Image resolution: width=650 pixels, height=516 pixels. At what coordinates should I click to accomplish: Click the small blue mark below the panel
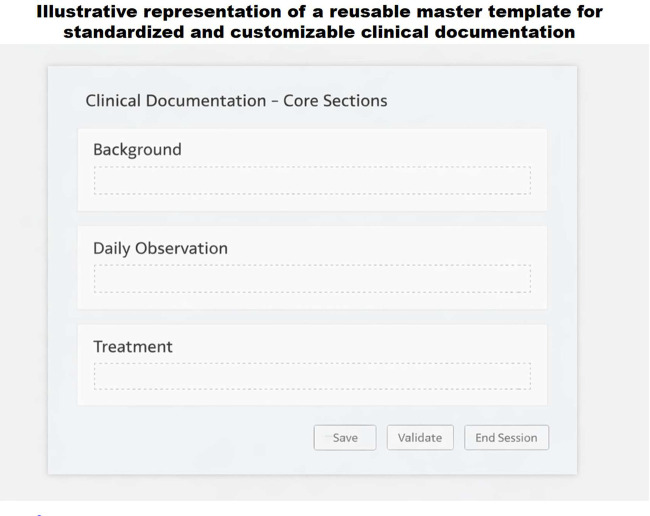pos(39,514)
